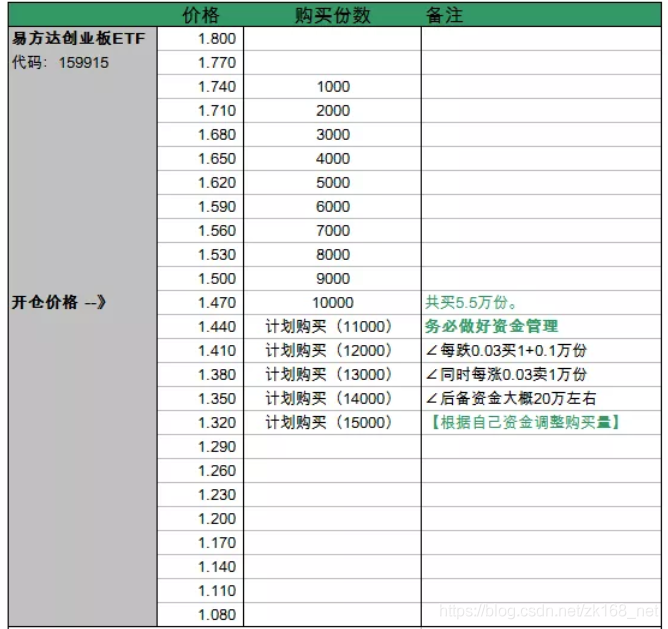Select price cell 1.170
Image resolution: width=668 pixels, height=629 pixels.
click(200, 543)
